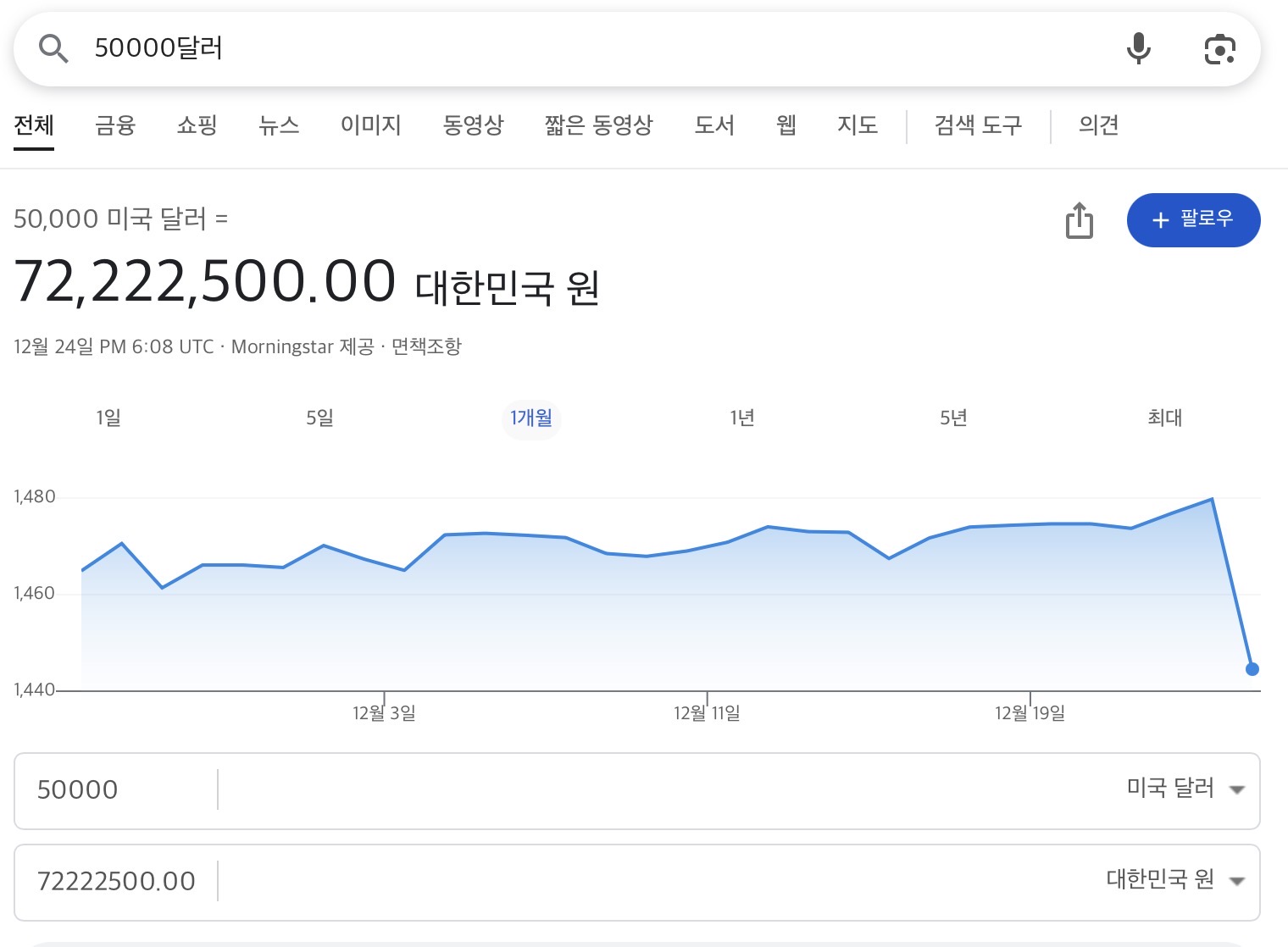Open the 미국 달러 currency dropdown

coord(1185,789)
